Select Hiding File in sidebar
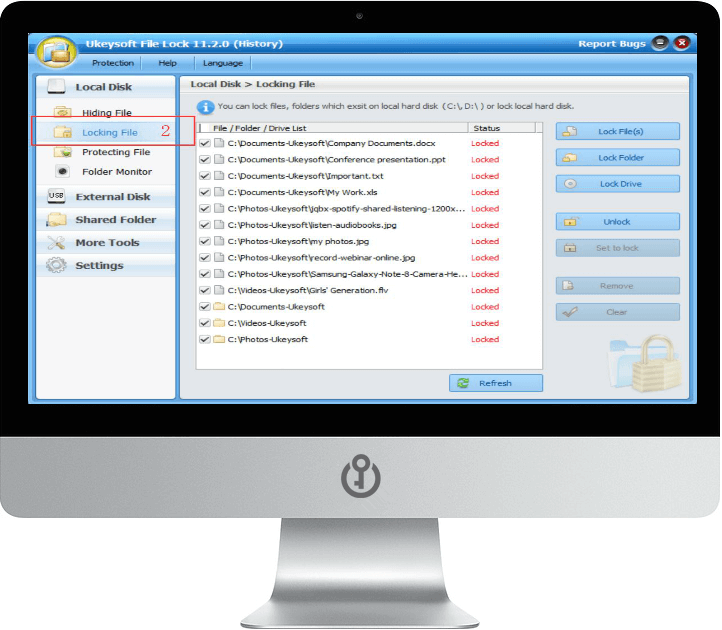The image size is (722, 630). (107, 112)
